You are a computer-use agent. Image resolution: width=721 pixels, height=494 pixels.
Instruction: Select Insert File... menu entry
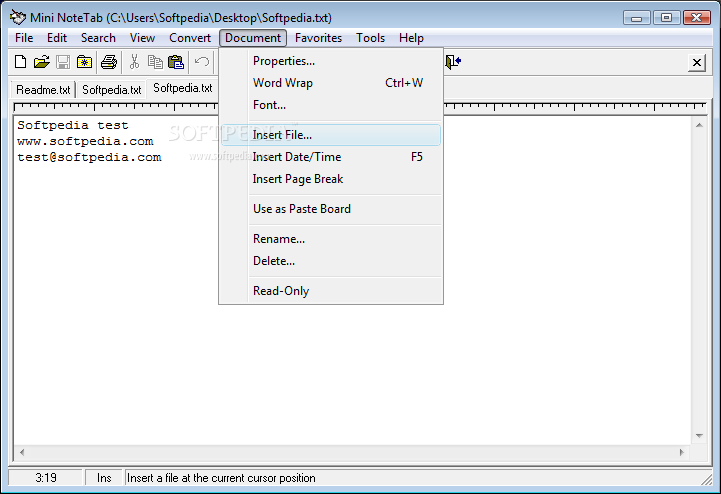(x=331, y=135)
